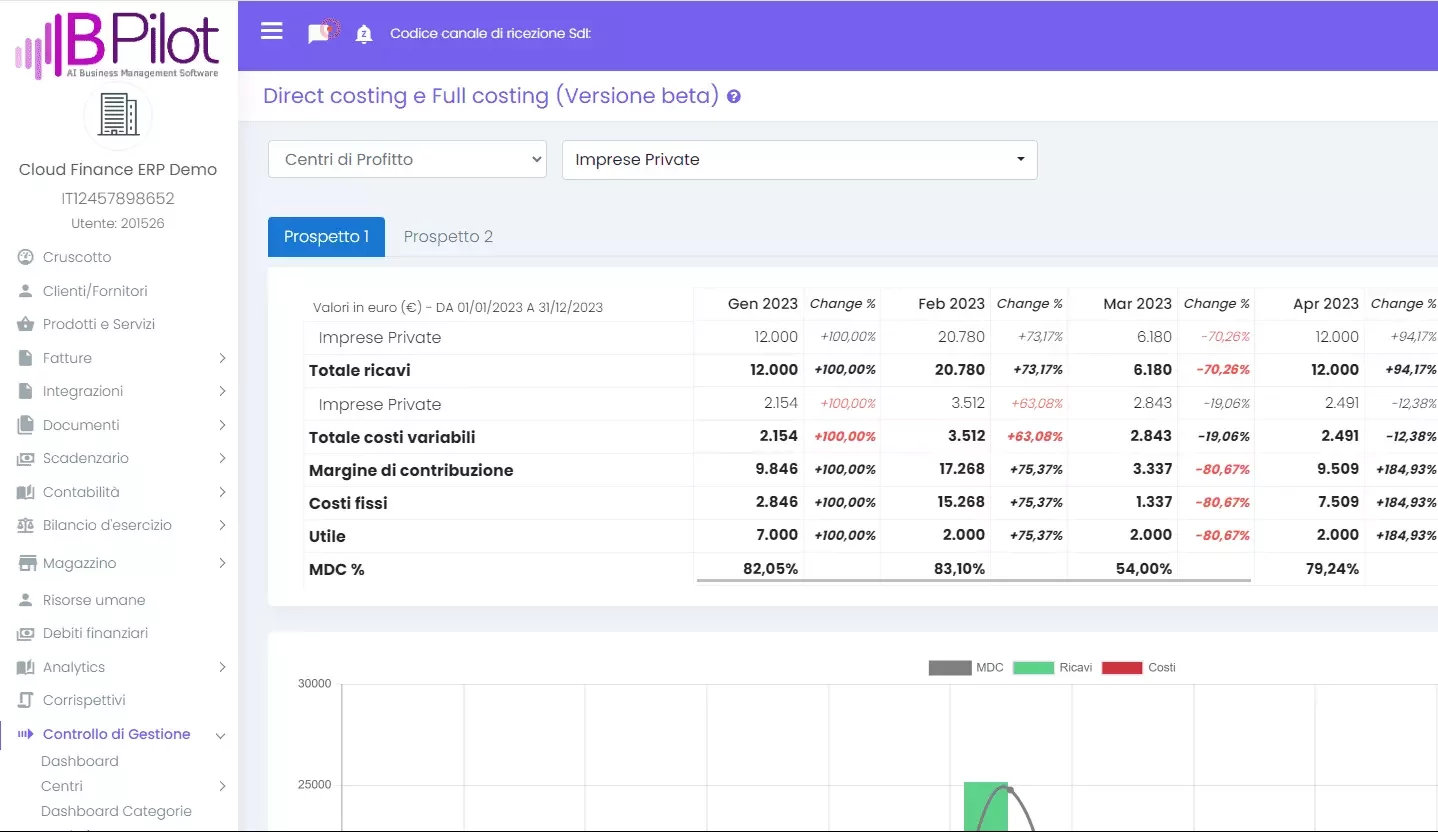Open Corrispettivi menu item
Screen dimensions: 1438x832
(x=84, y=700)
